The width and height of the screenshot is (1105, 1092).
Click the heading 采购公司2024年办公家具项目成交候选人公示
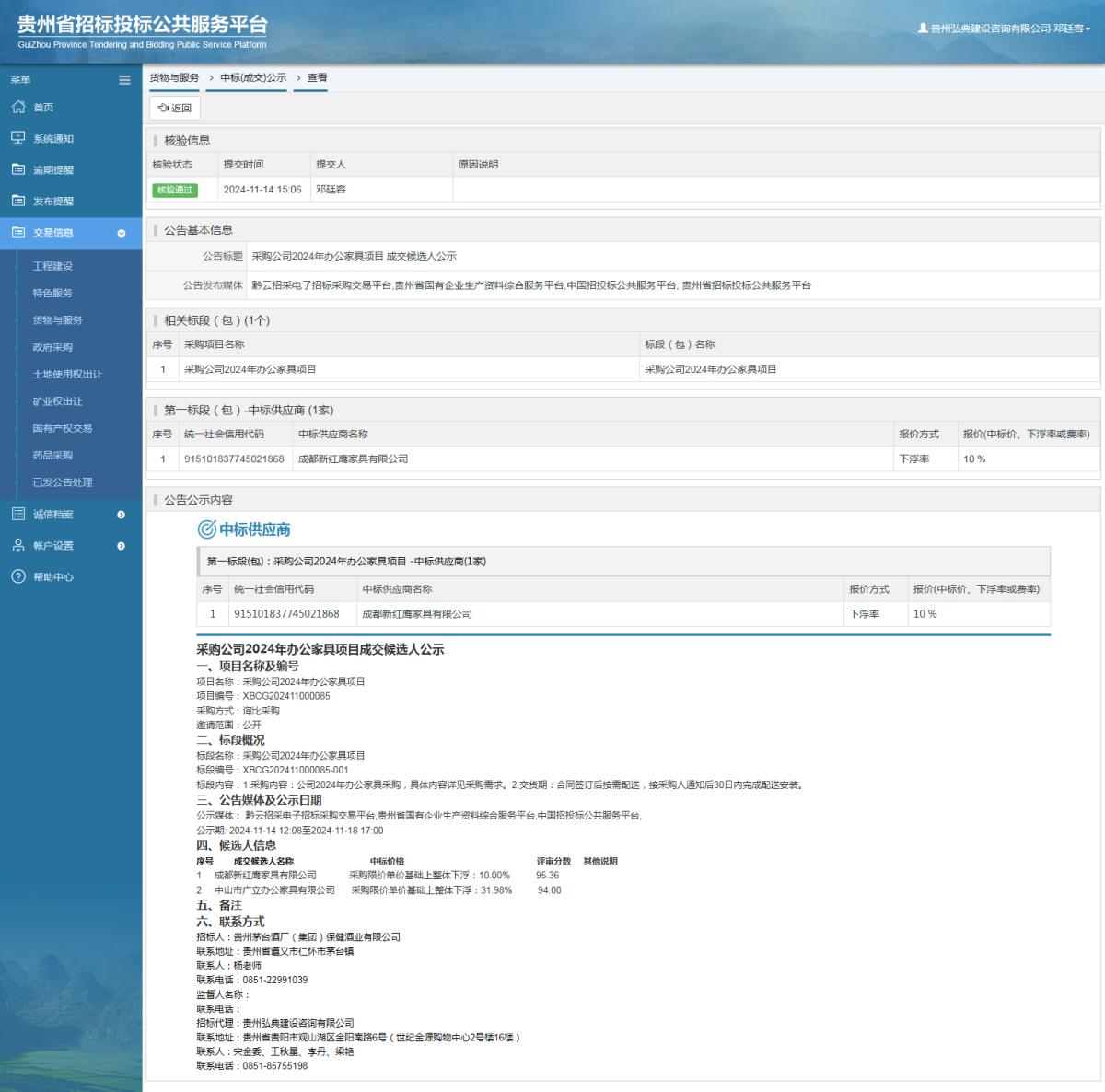(320, 649)
